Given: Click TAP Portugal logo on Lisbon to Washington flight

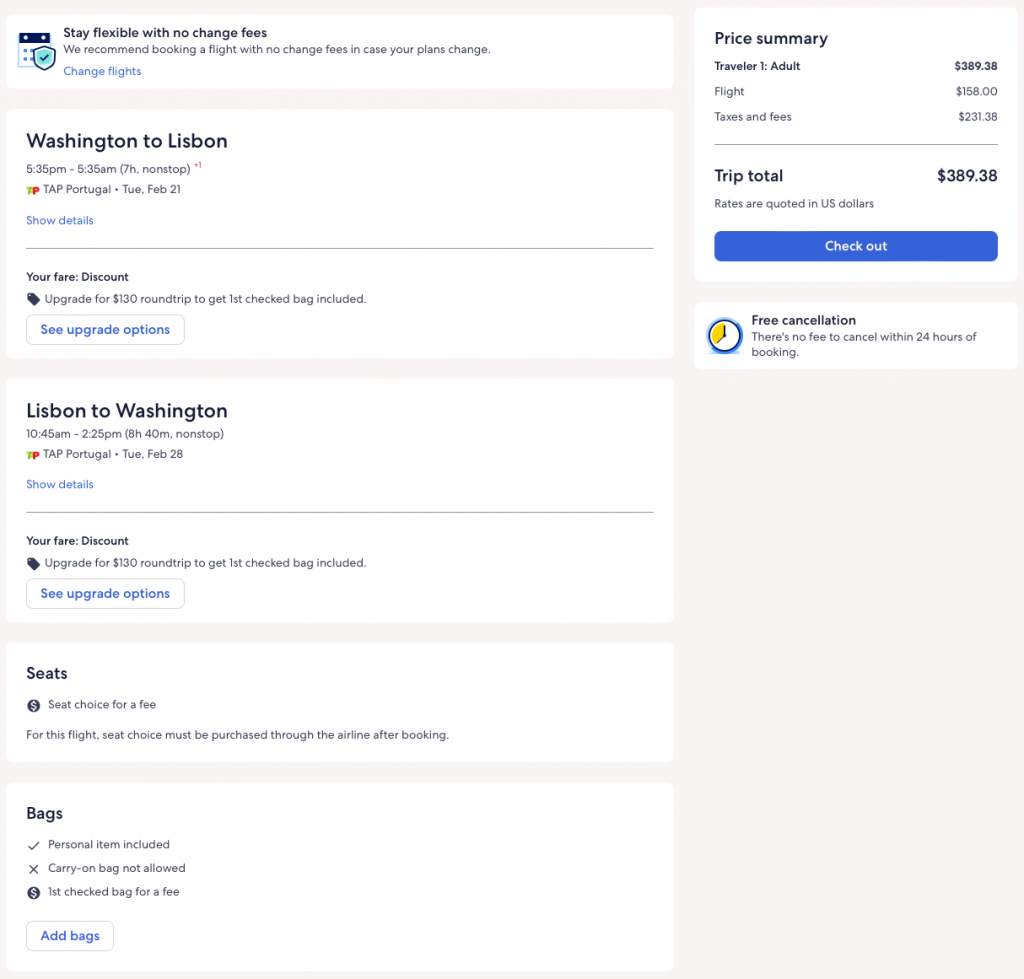Looking at the screenshot, I should point(33,455).
